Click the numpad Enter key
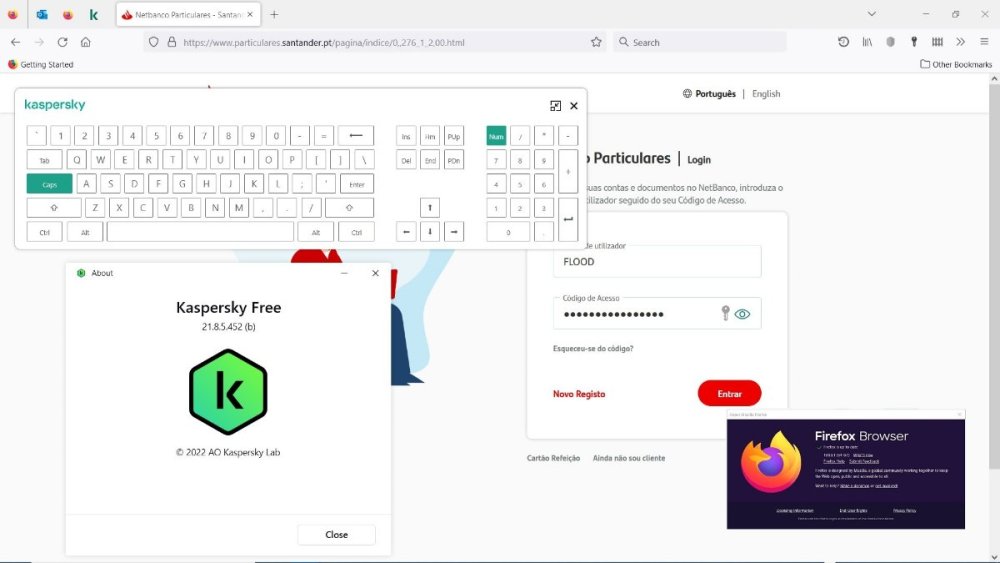 568,220
